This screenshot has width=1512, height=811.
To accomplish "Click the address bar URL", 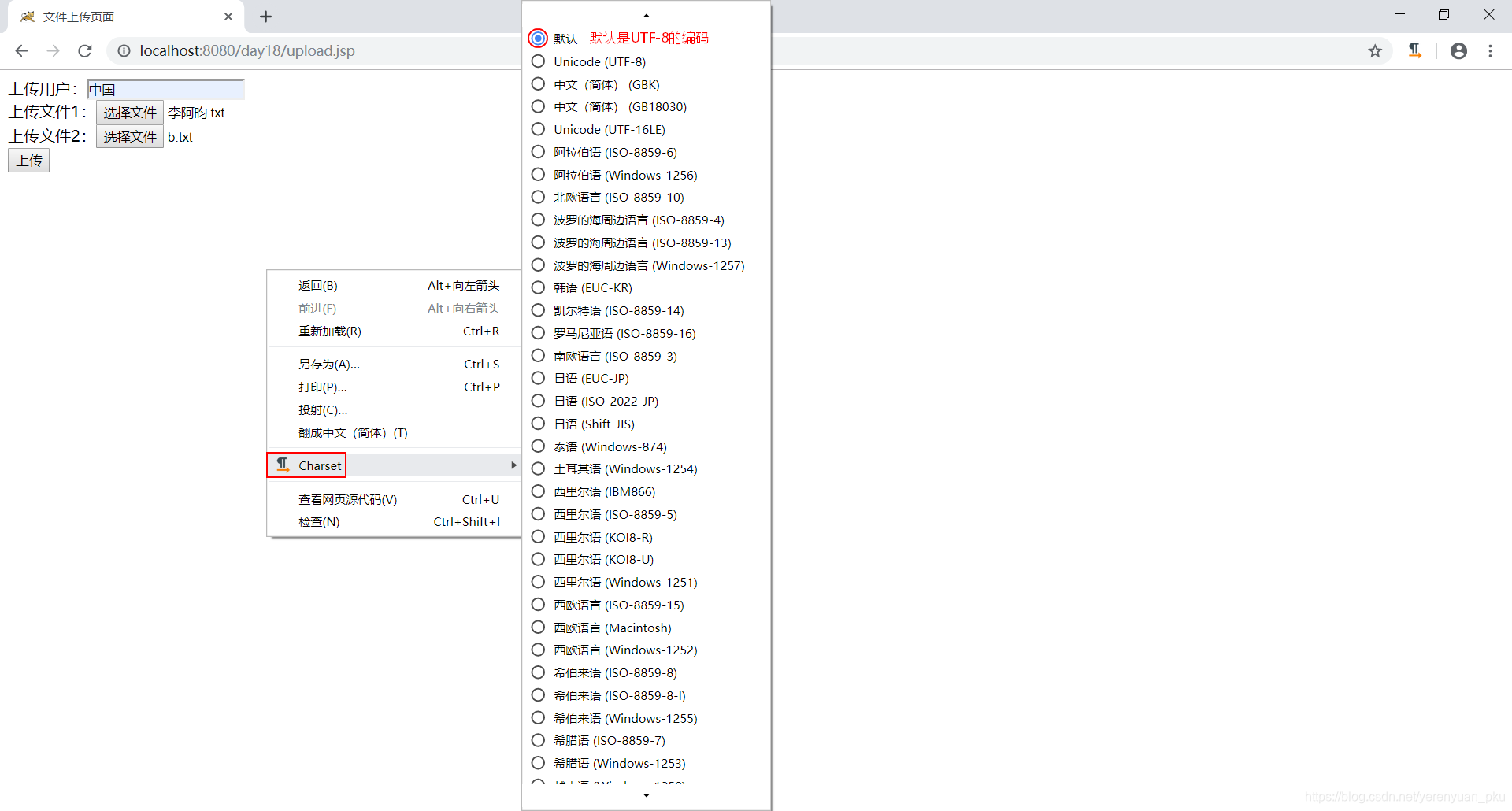I will point(247,51).
